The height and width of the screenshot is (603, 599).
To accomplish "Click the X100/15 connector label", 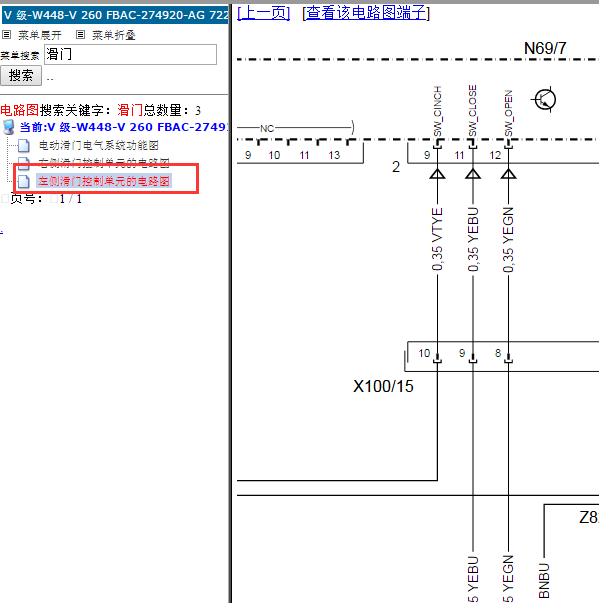I will click(383, 386).
